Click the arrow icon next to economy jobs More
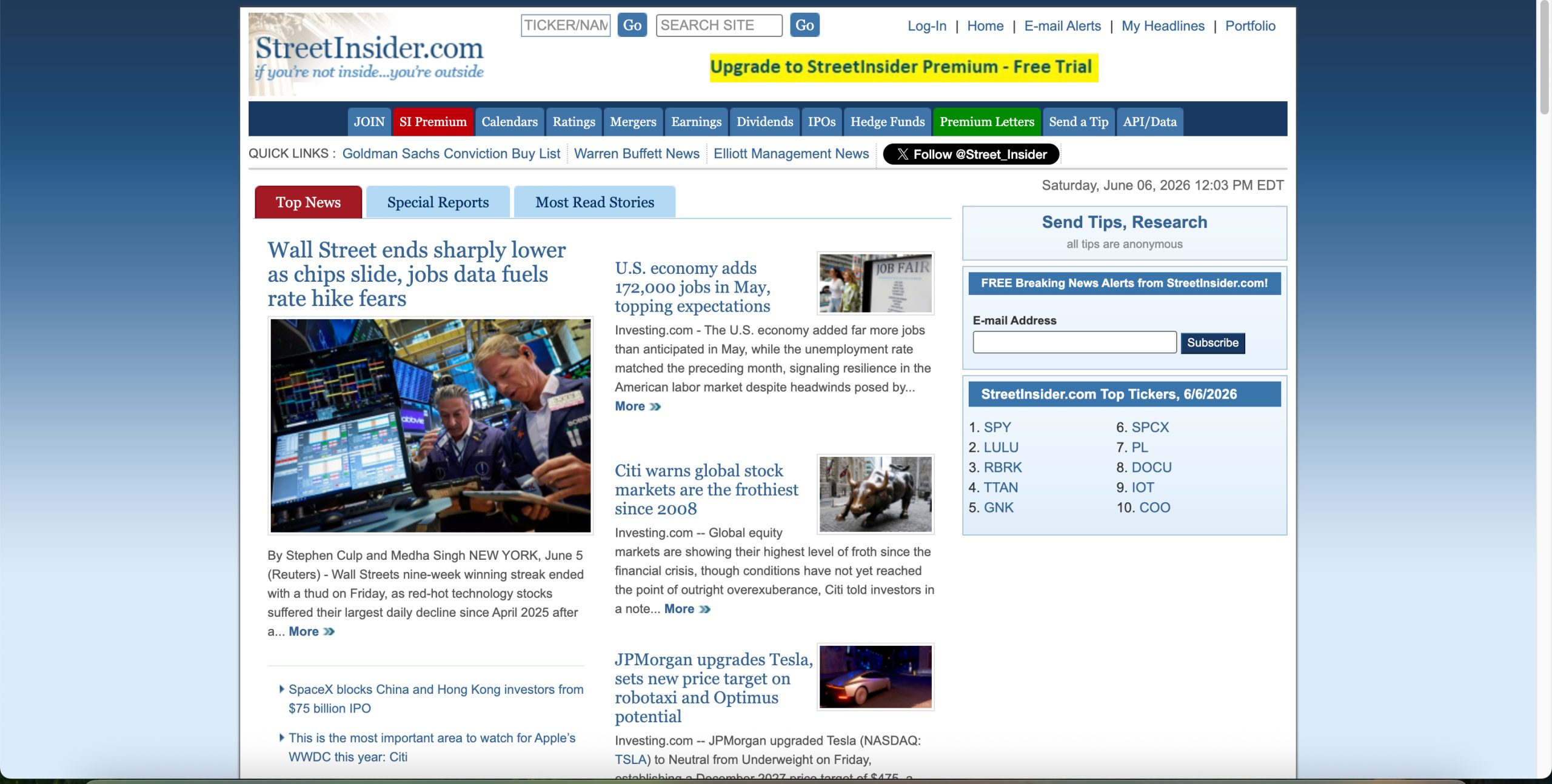Image resolution: width=1552 pixels, height=784 pixels. tap(655, 407)
